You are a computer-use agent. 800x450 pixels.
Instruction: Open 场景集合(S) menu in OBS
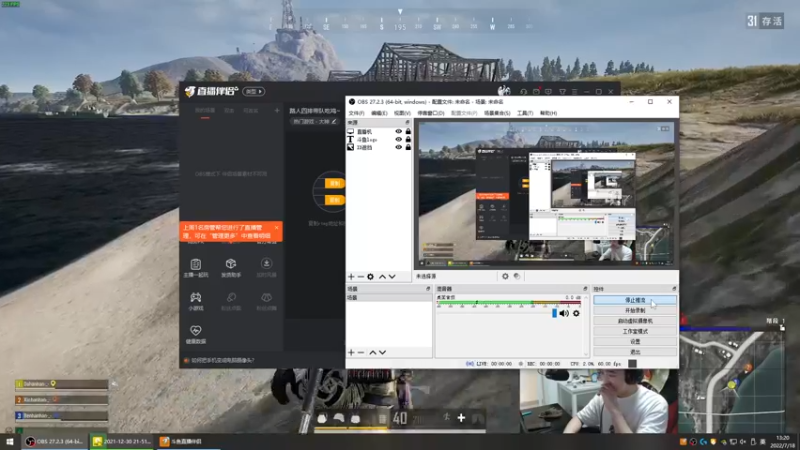click(496, 113)
